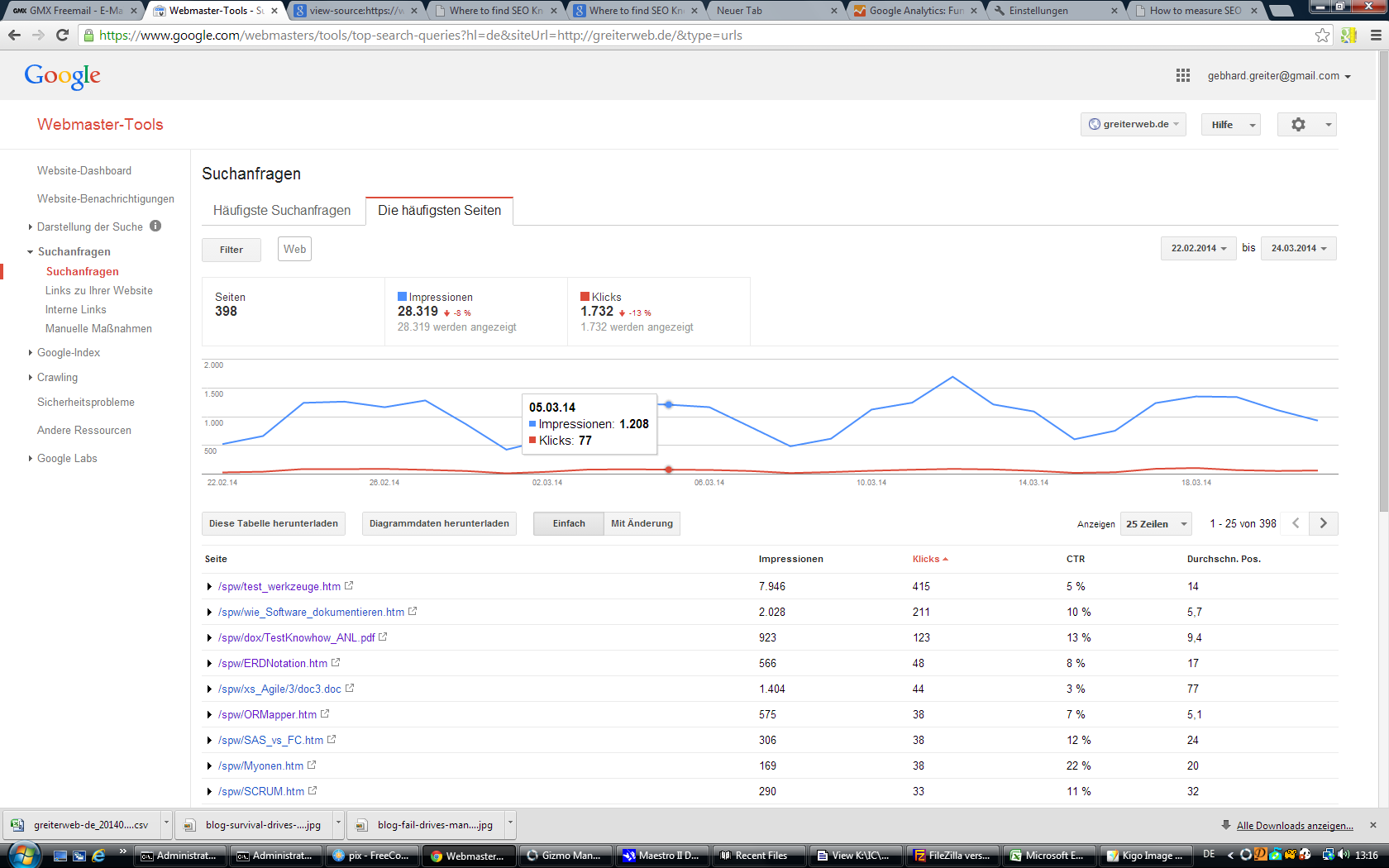The image size is (1389, 868).
Task: Open Links zu Ihrer Website
Action: point(99,290)
